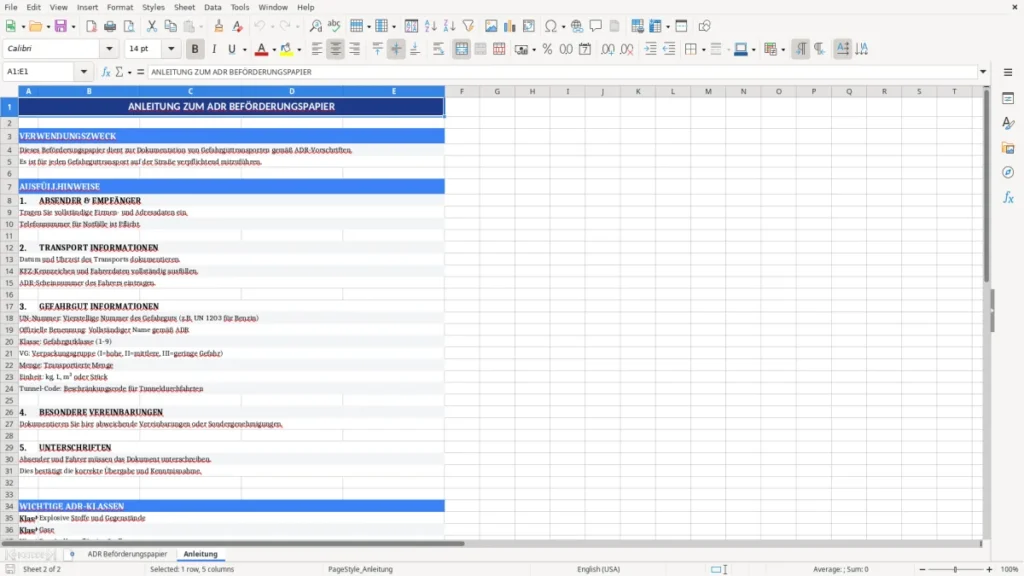Click the Sort descending icon
Screen dimensions: 1024x576
(x=449, y=26)
